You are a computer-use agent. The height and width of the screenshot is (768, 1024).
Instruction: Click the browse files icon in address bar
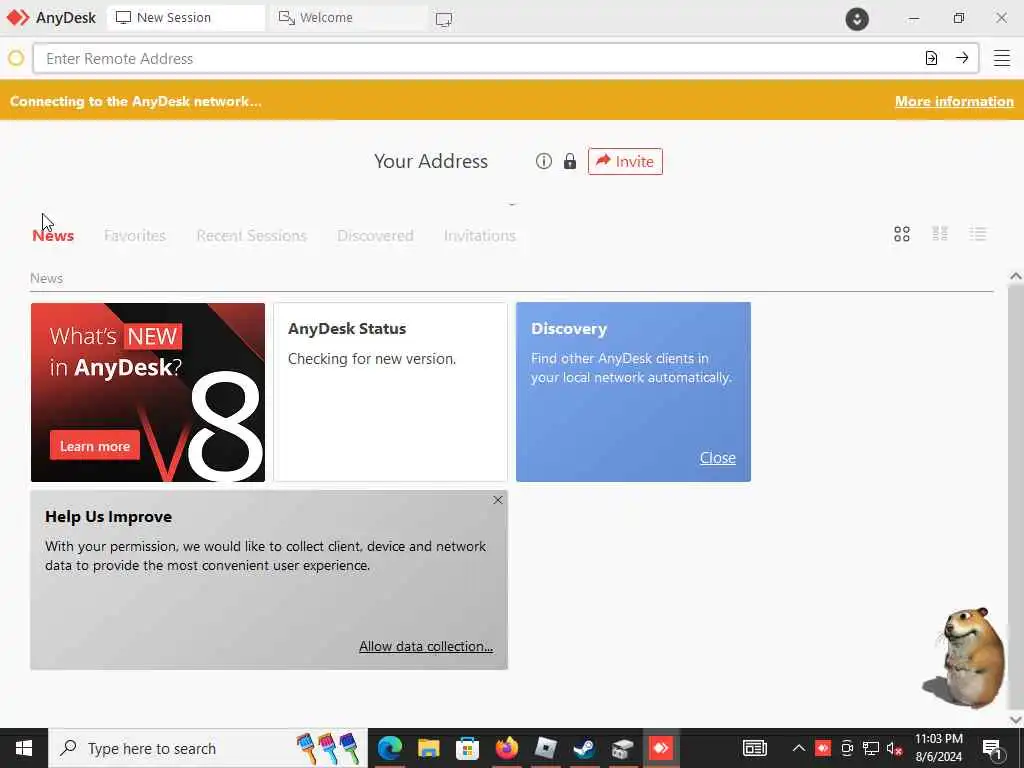coord(931,58)
